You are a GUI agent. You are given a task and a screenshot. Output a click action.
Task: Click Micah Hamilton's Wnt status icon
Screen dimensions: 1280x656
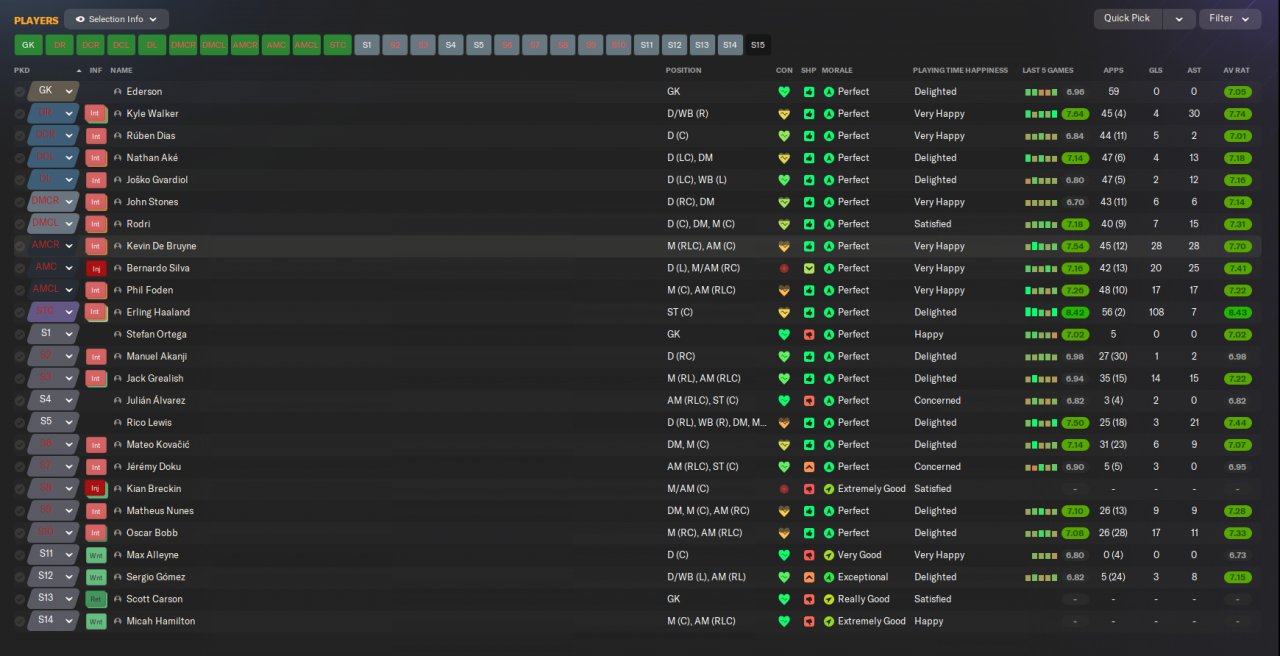[96, 621]
